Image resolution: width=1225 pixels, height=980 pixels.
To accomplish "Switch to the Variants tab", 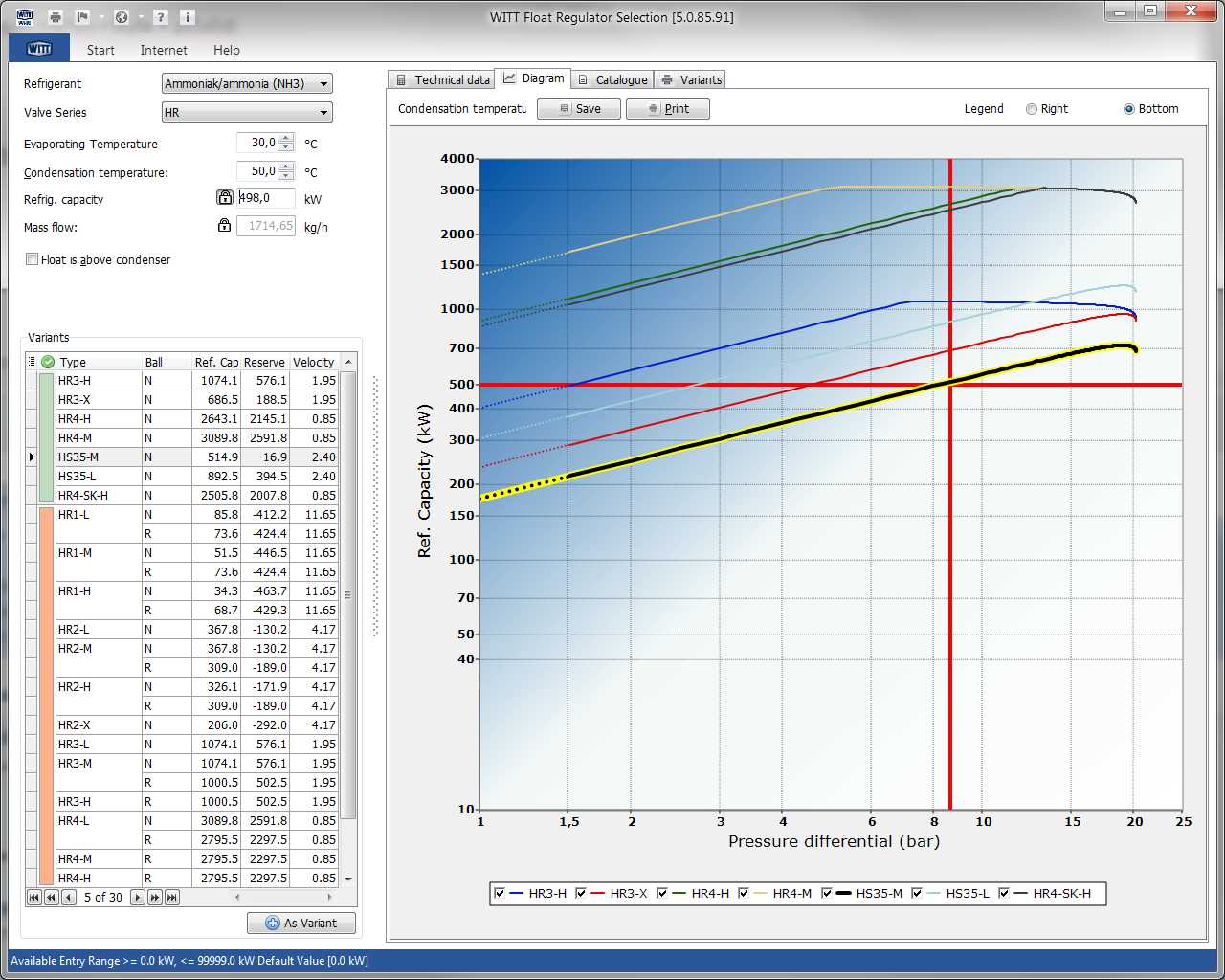I will [x=691, y=79].
